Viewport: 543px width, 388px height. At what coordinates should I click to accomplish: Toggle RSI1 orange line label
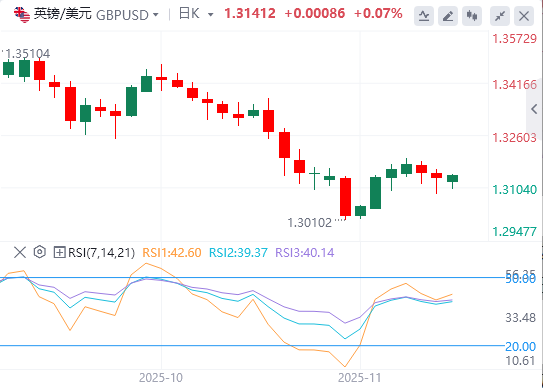172,253
